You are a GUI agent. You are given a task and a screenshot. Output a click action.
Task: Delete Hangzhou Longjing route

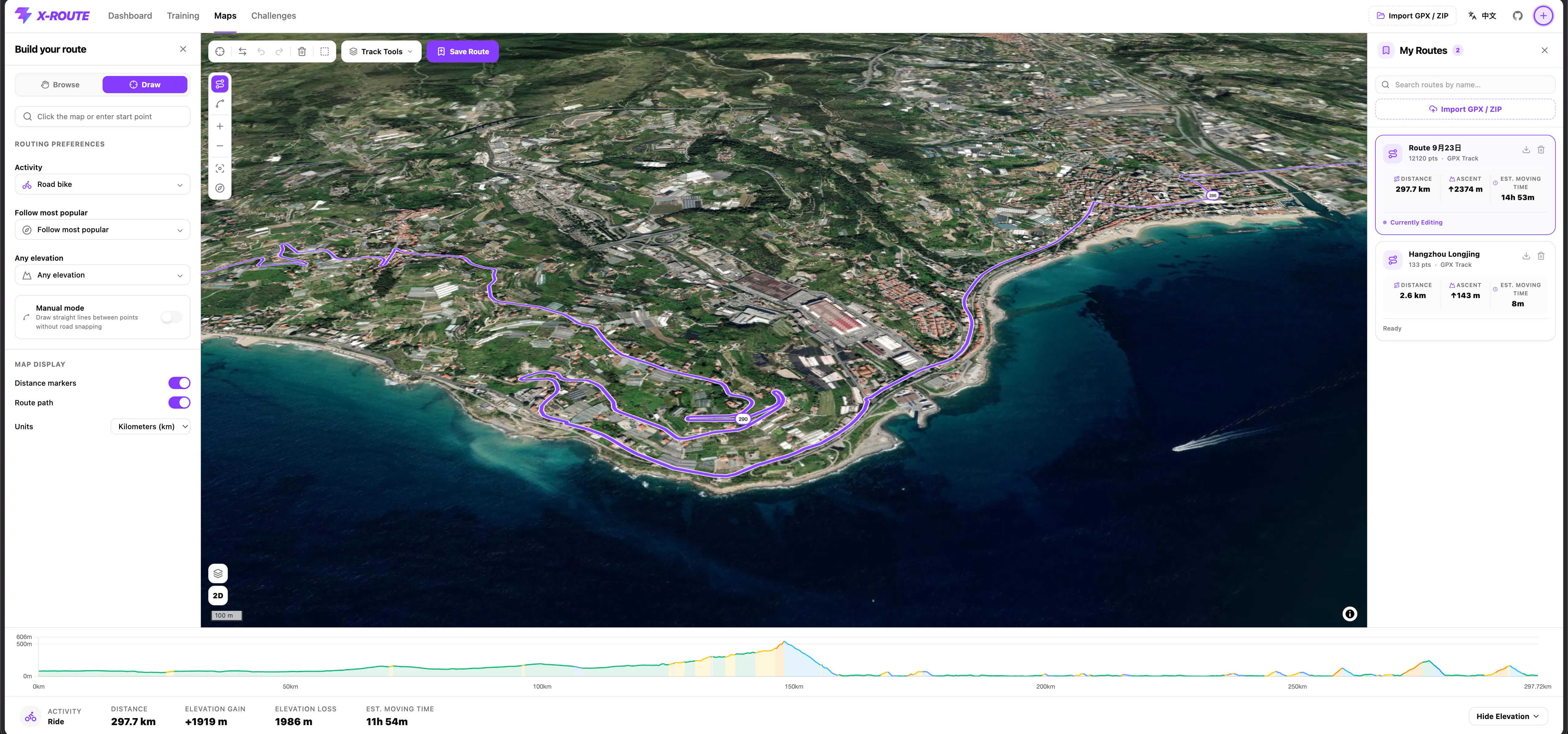(x=1541, y=256)
